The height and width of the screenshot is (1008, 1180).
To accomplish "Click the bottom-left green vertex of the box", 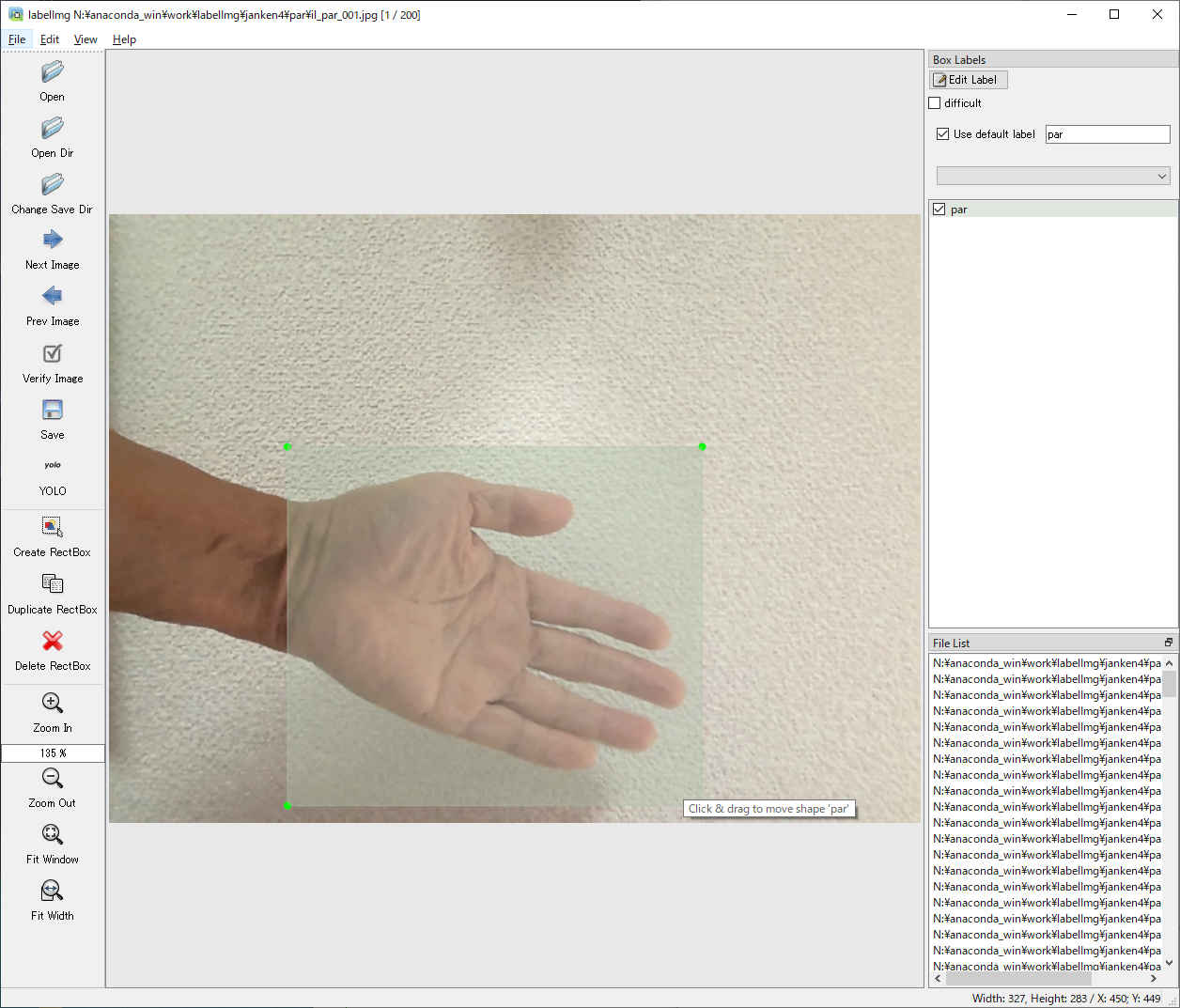I will click(x=287, y=805).
